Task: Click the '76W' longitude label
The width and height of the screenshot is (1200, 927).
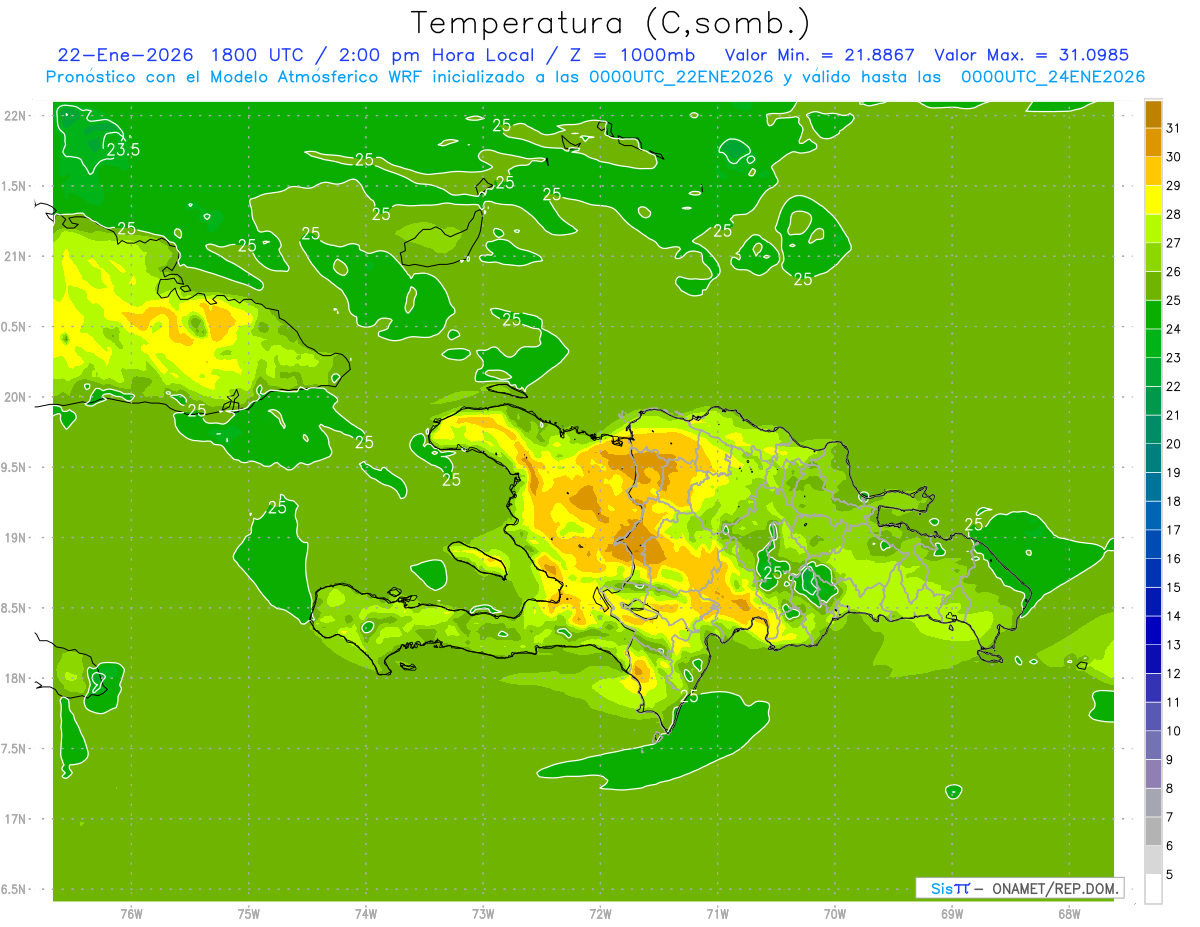Action: [131, 914]
